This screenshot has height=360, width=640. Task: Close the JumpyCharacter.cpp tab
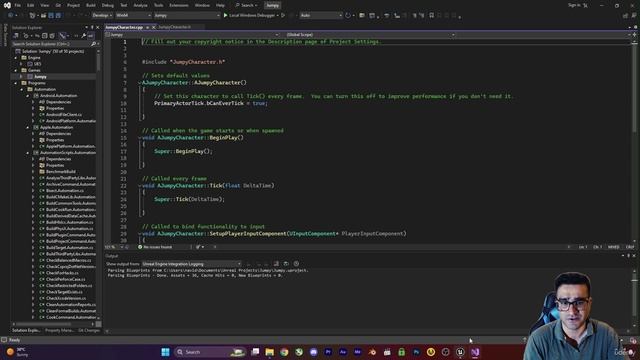click(x=153, y=27)
